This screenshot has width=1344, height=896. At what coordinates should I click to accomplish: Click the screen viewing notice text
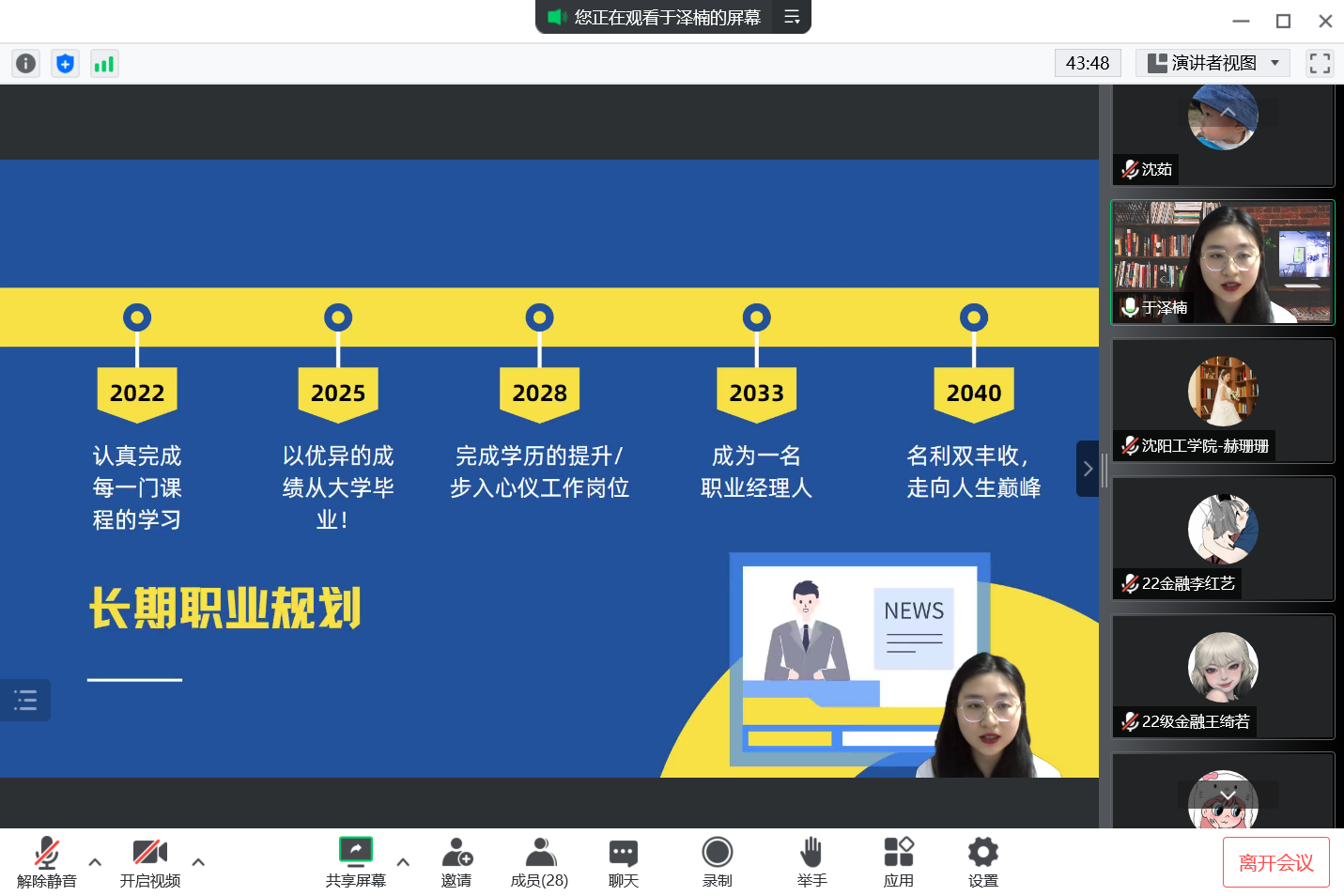pyautogui.click(x=668, y=17)
